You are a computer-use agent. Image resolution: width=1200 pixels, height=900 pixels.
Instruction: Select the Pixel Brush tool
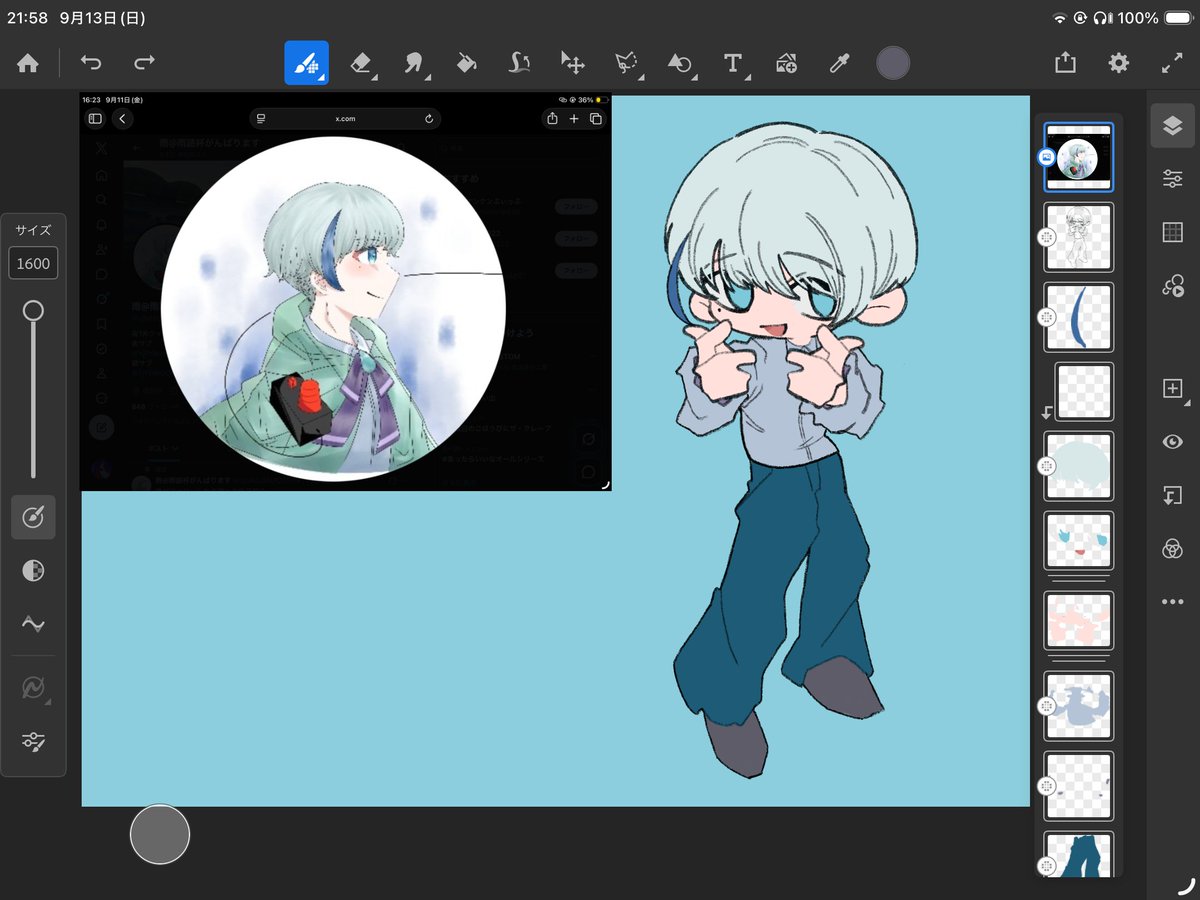(307, 63)
